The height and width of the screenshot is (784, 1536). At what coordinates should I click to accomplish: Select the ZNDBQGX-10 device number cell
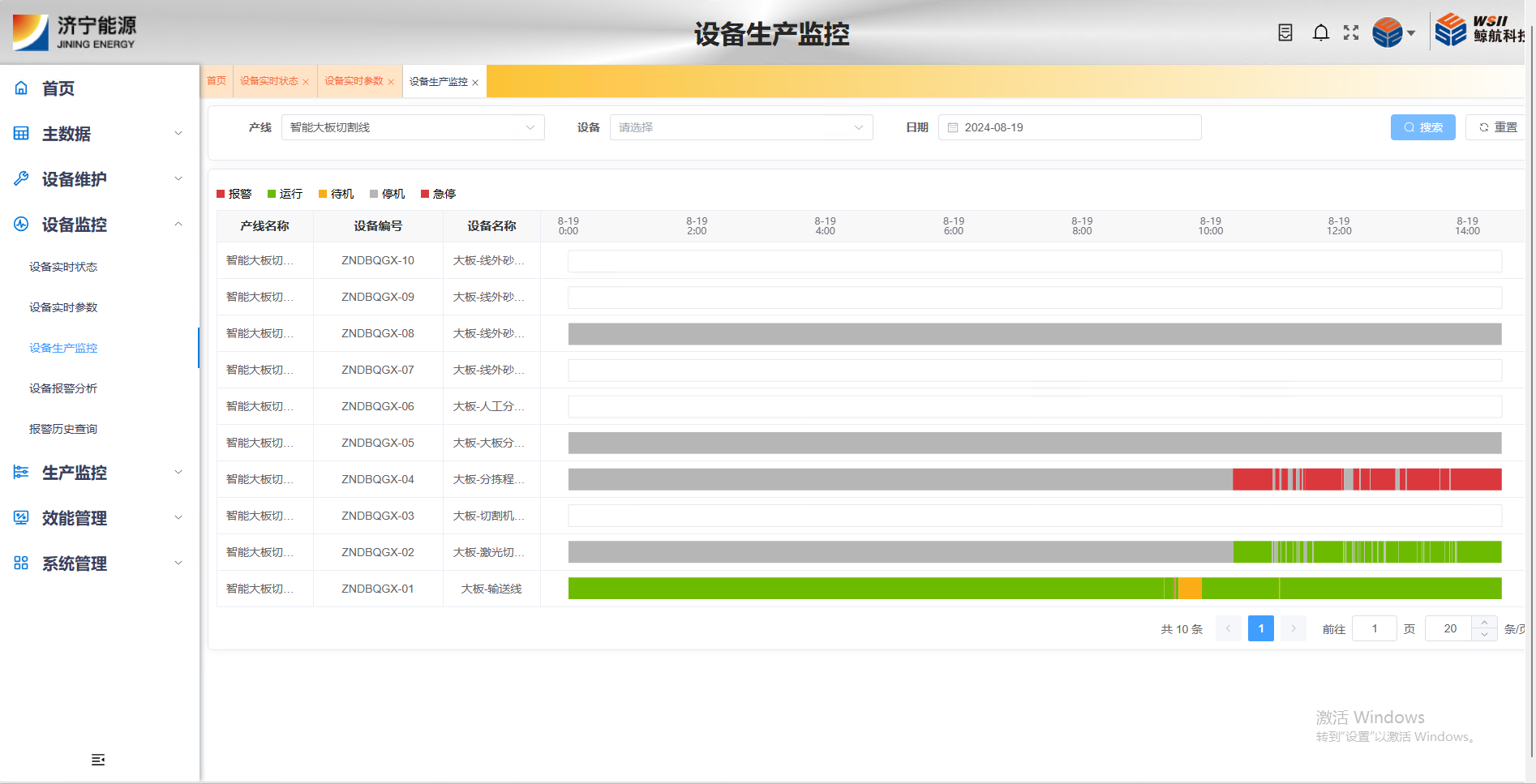tap(378, 260)
